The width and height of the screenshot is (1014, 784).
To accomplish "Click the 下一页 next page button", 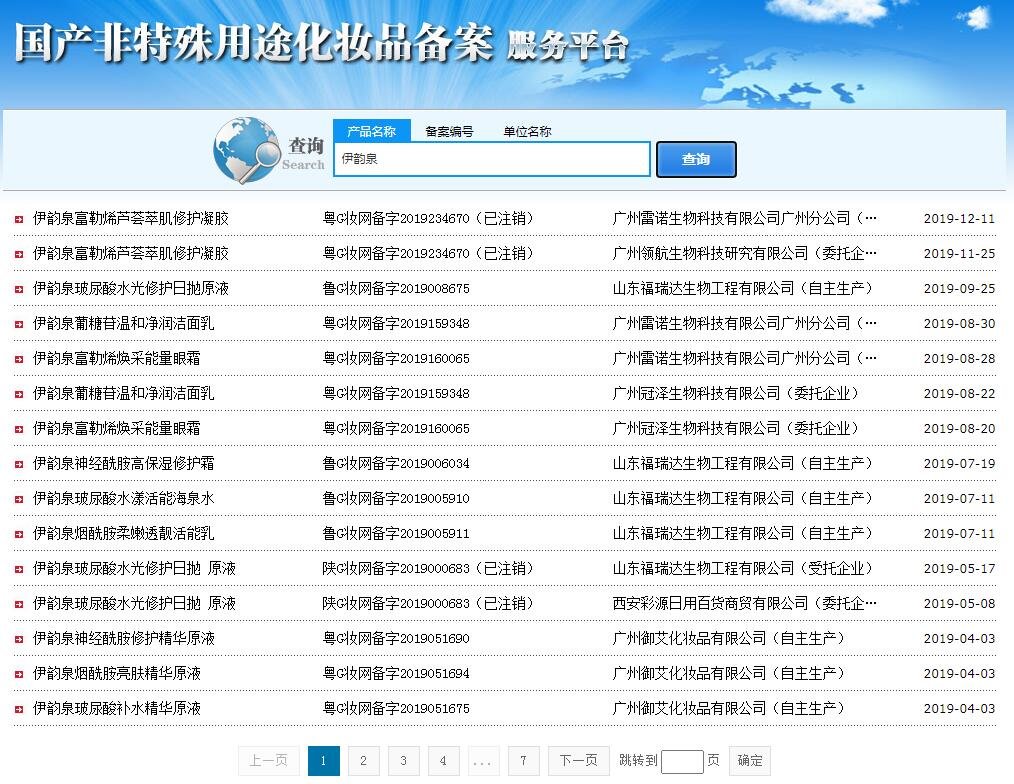I will click(x=578, y=761).
